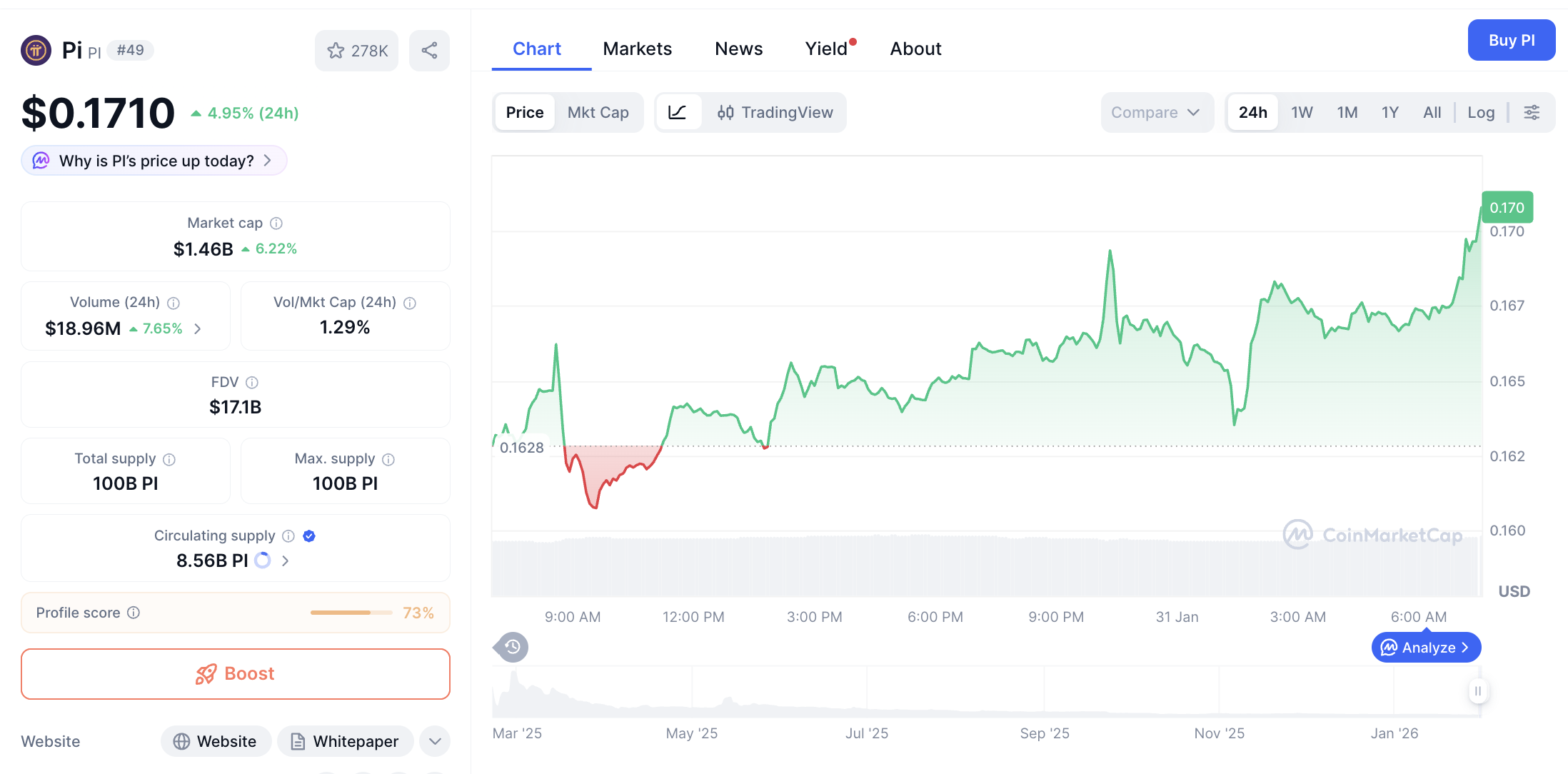Click the Boost button

pos(235,673)
